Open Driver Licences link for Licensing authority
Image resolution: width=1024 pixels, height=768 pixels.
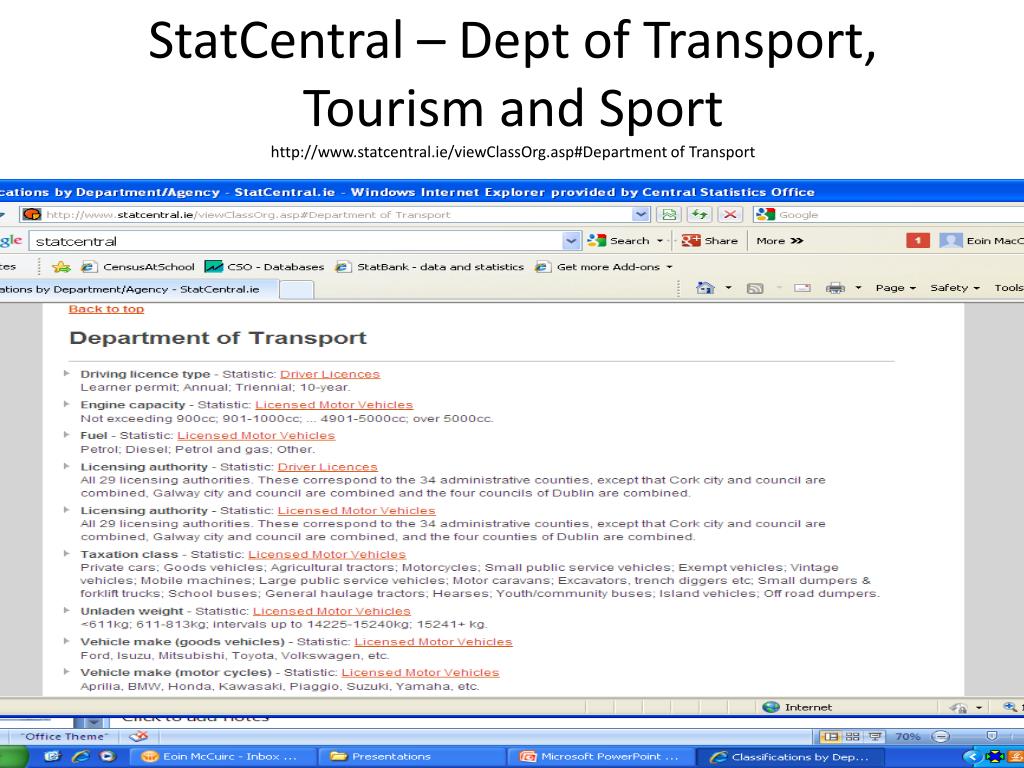pyautogui.click(x=328, y=467)
